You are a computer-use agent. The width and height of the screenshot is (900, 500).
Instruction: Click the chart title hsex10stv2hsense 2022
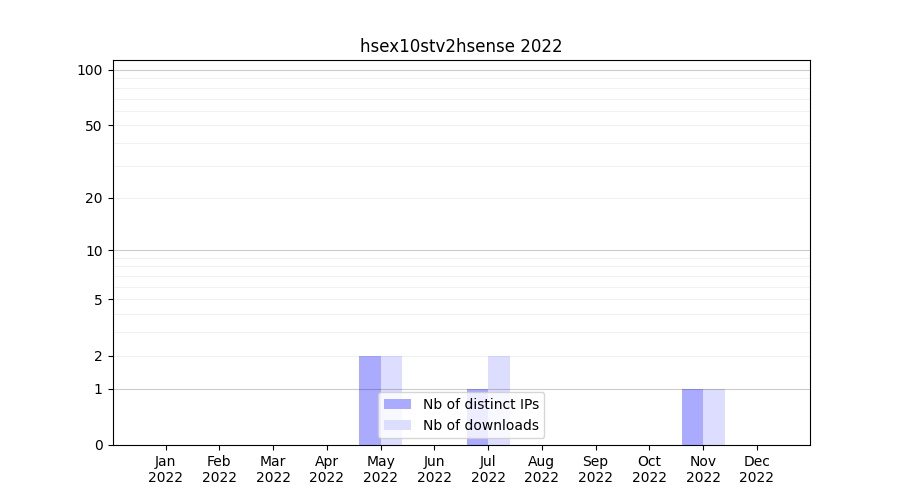(461, 46)
